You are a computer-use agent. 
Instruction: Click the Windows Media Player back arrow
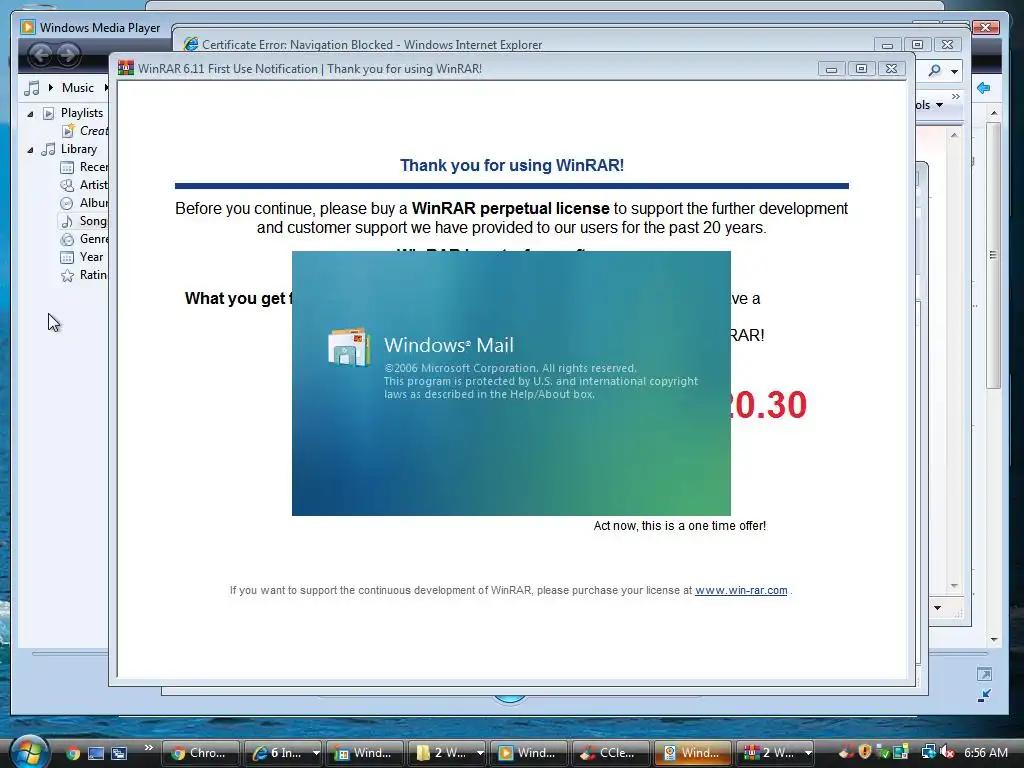40,55
